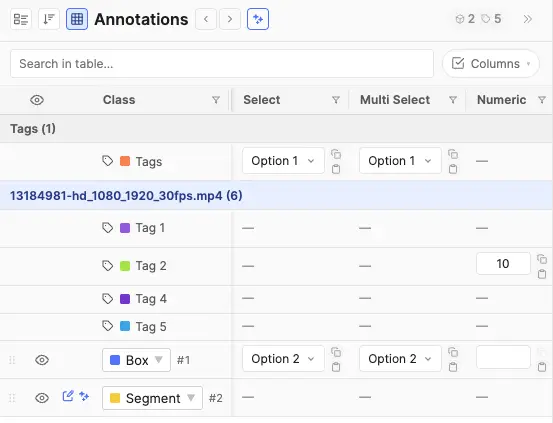Paste into Box row numeric value

[542, 367]
